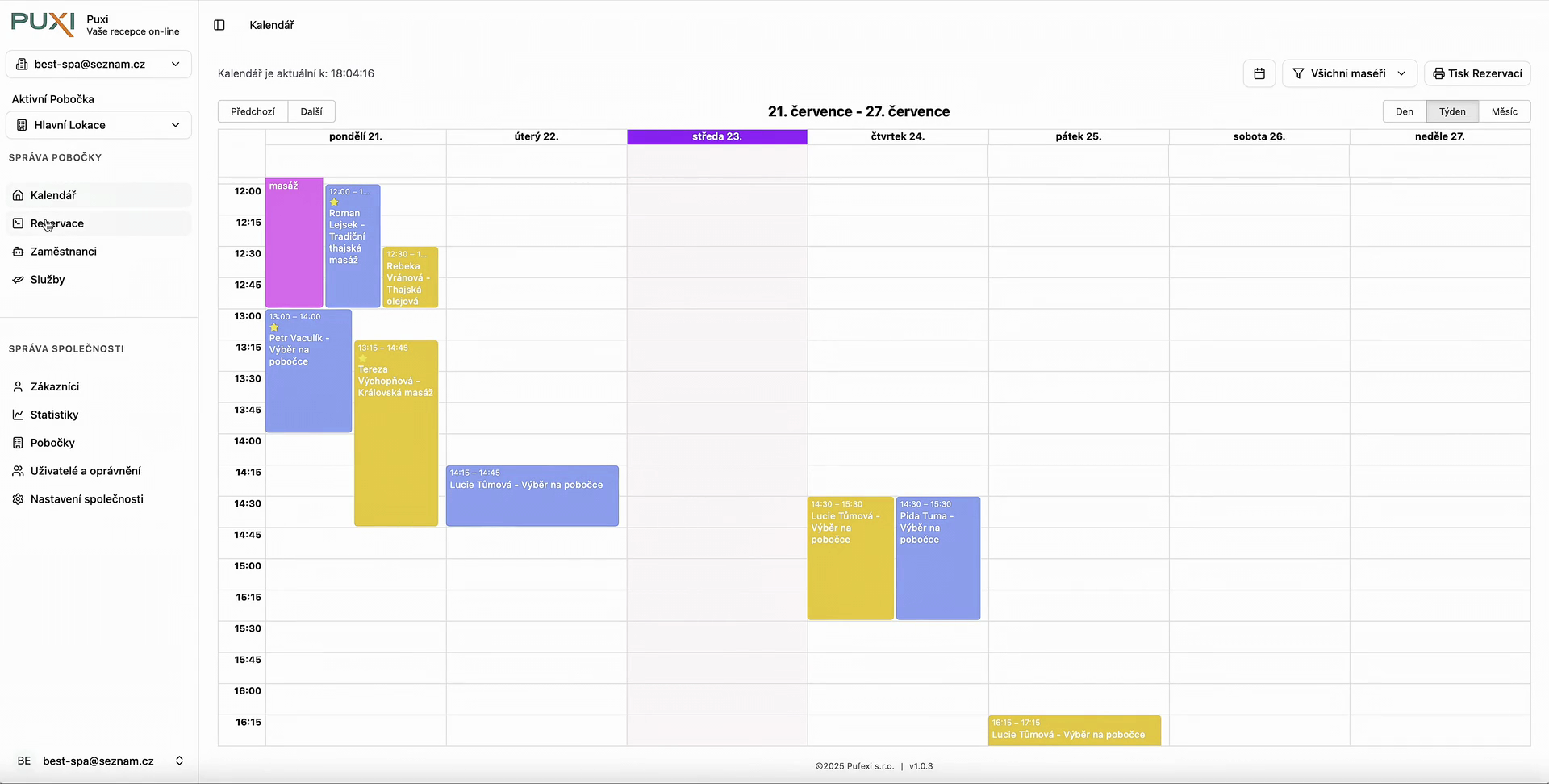Expand the Všichni maséři filter dropdown

click(1349, 73)
